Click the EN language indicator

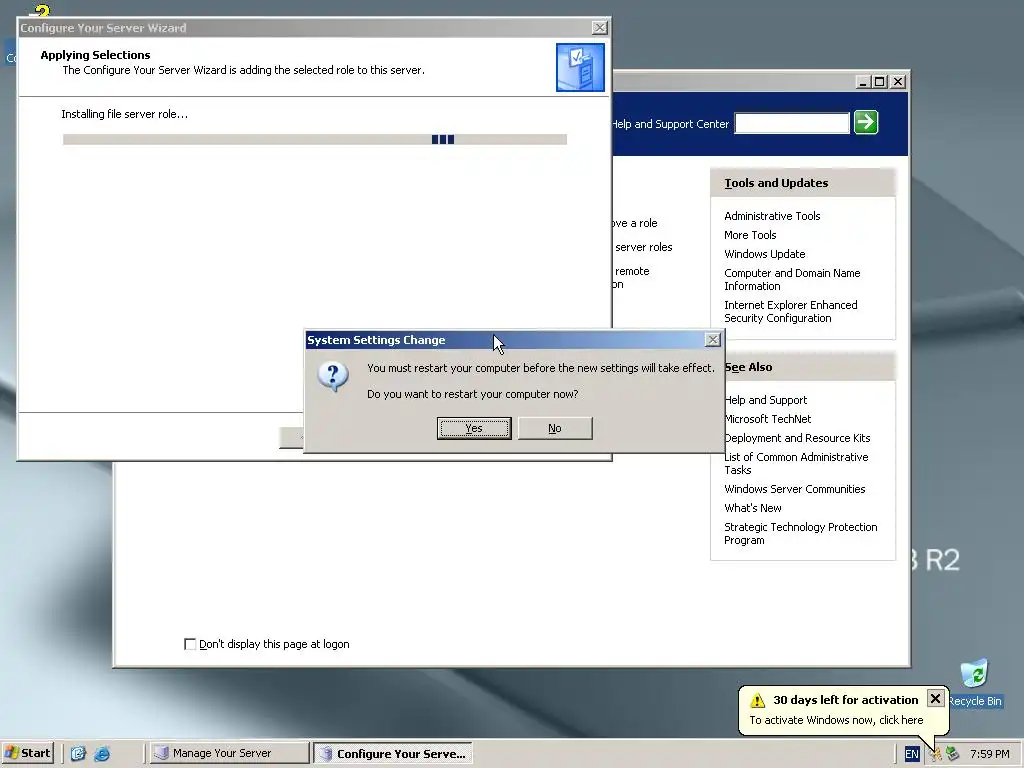click(912, 754)
